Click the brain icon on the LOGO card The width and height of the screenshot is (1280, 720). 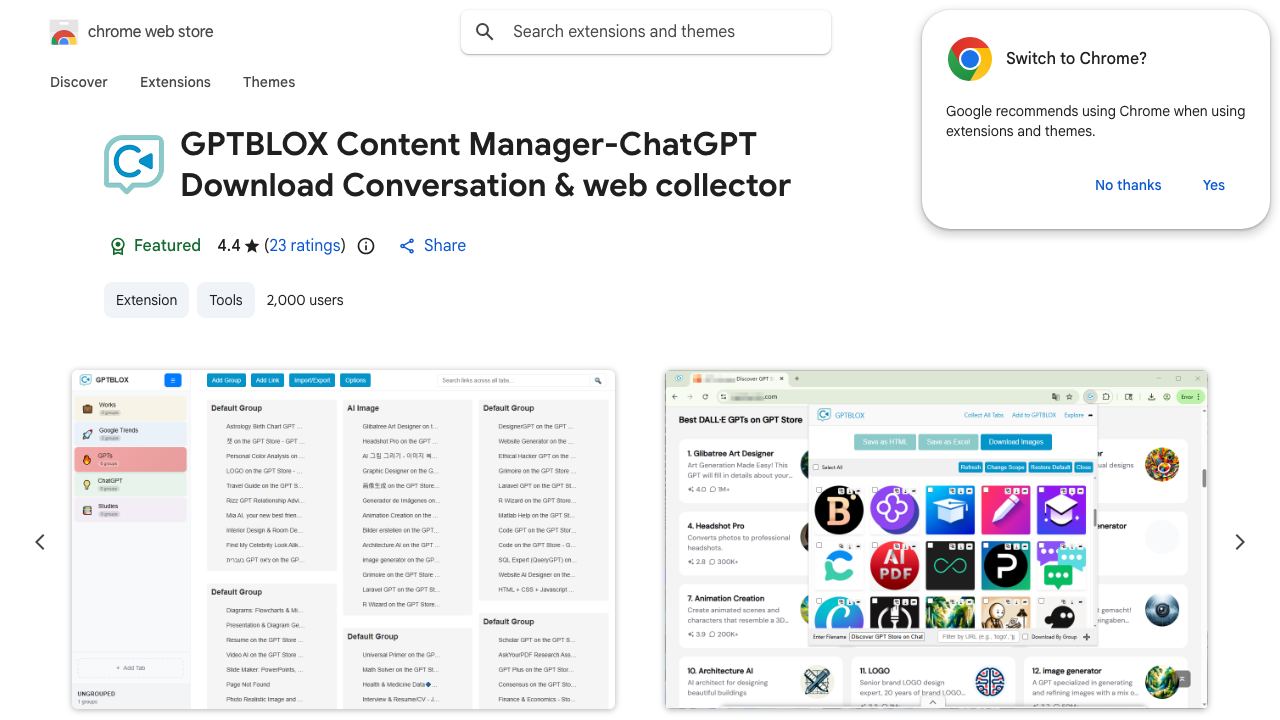(990, 682)
